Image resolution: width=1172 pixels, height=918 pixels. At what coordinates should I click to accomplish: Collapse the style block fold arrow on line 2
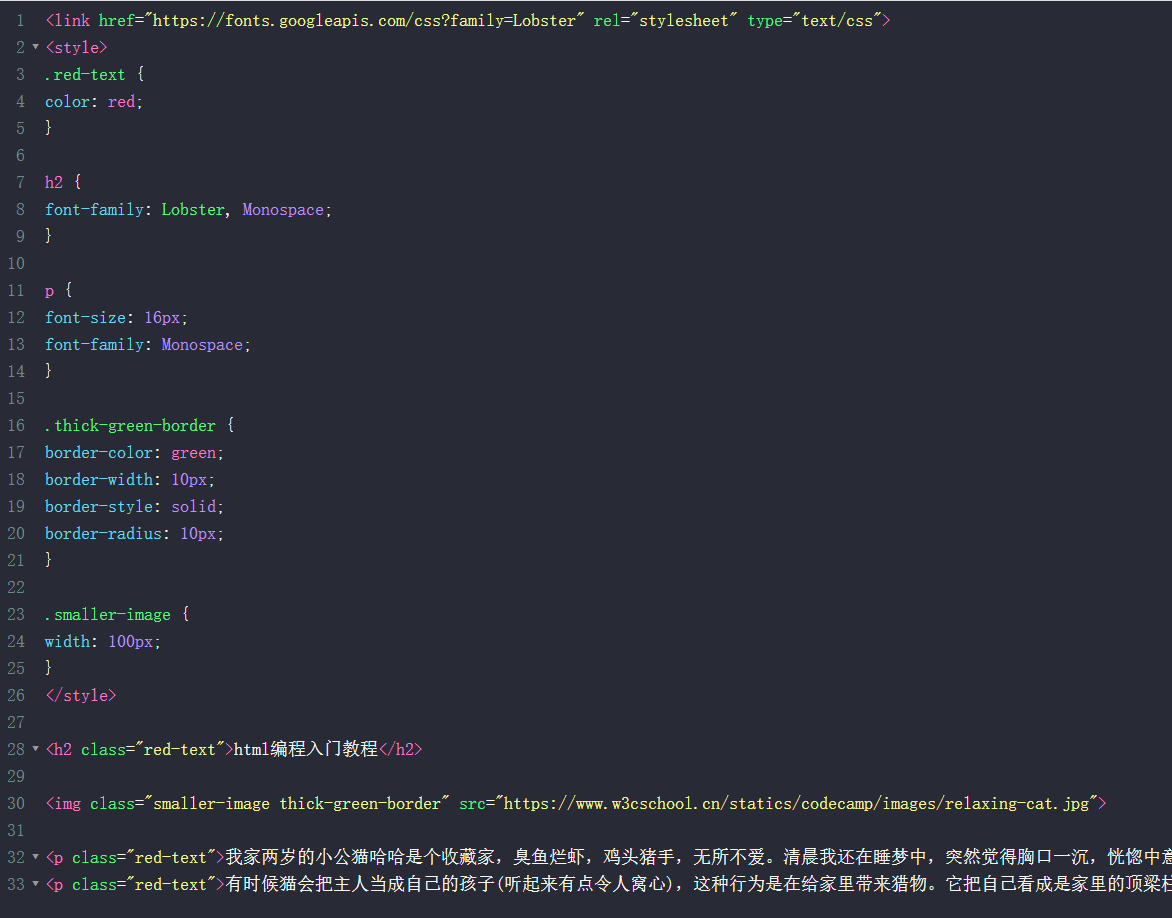35,47
